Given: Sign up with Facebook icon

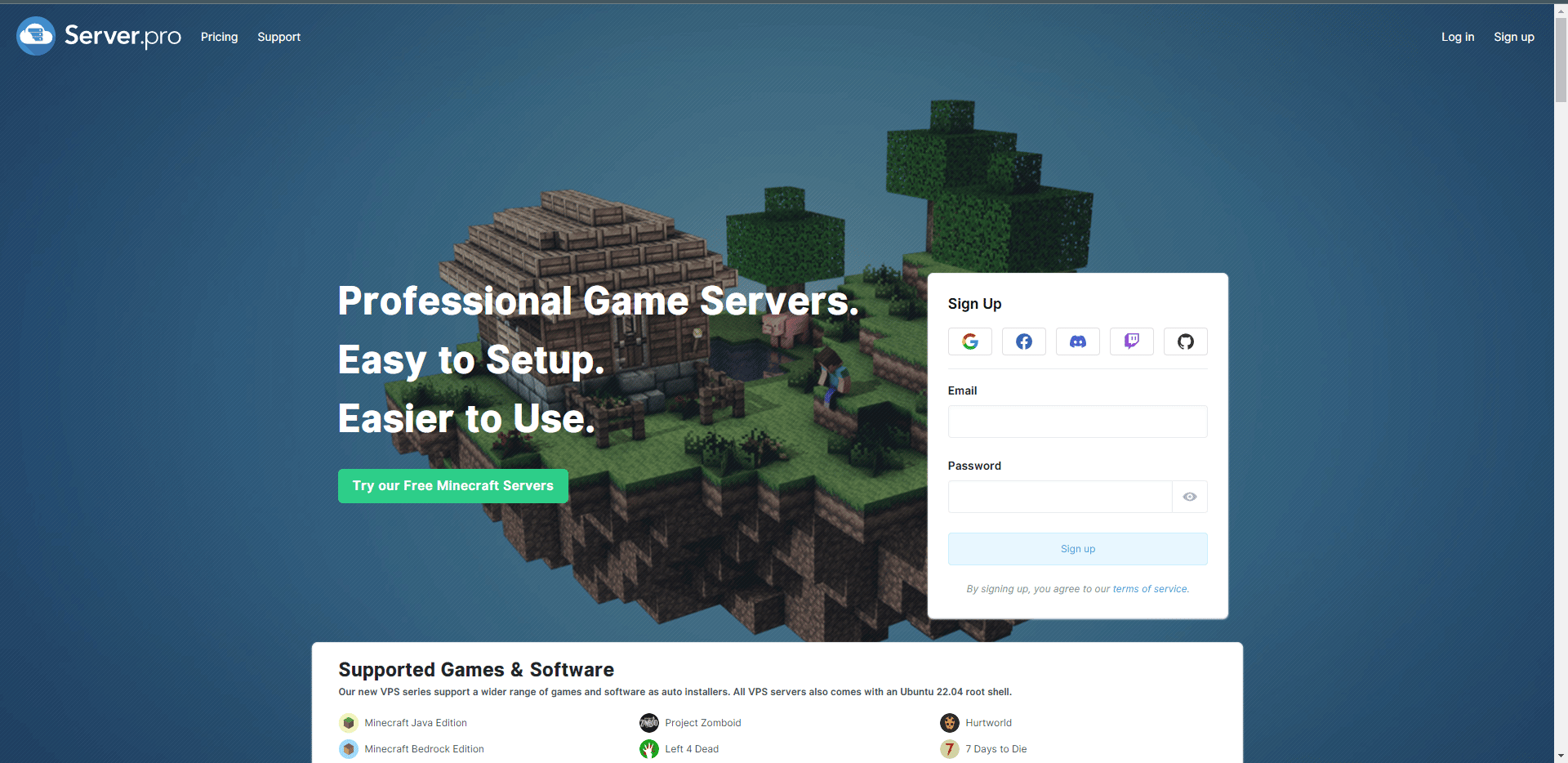Looking at the screenshot, I should coord(1024,341).
